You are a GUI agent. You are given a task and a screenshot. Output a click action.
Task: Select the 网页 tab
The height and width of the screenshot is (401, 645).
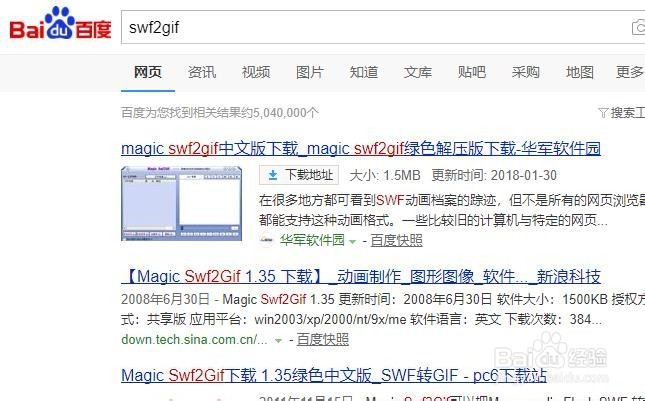pos(148,72)
